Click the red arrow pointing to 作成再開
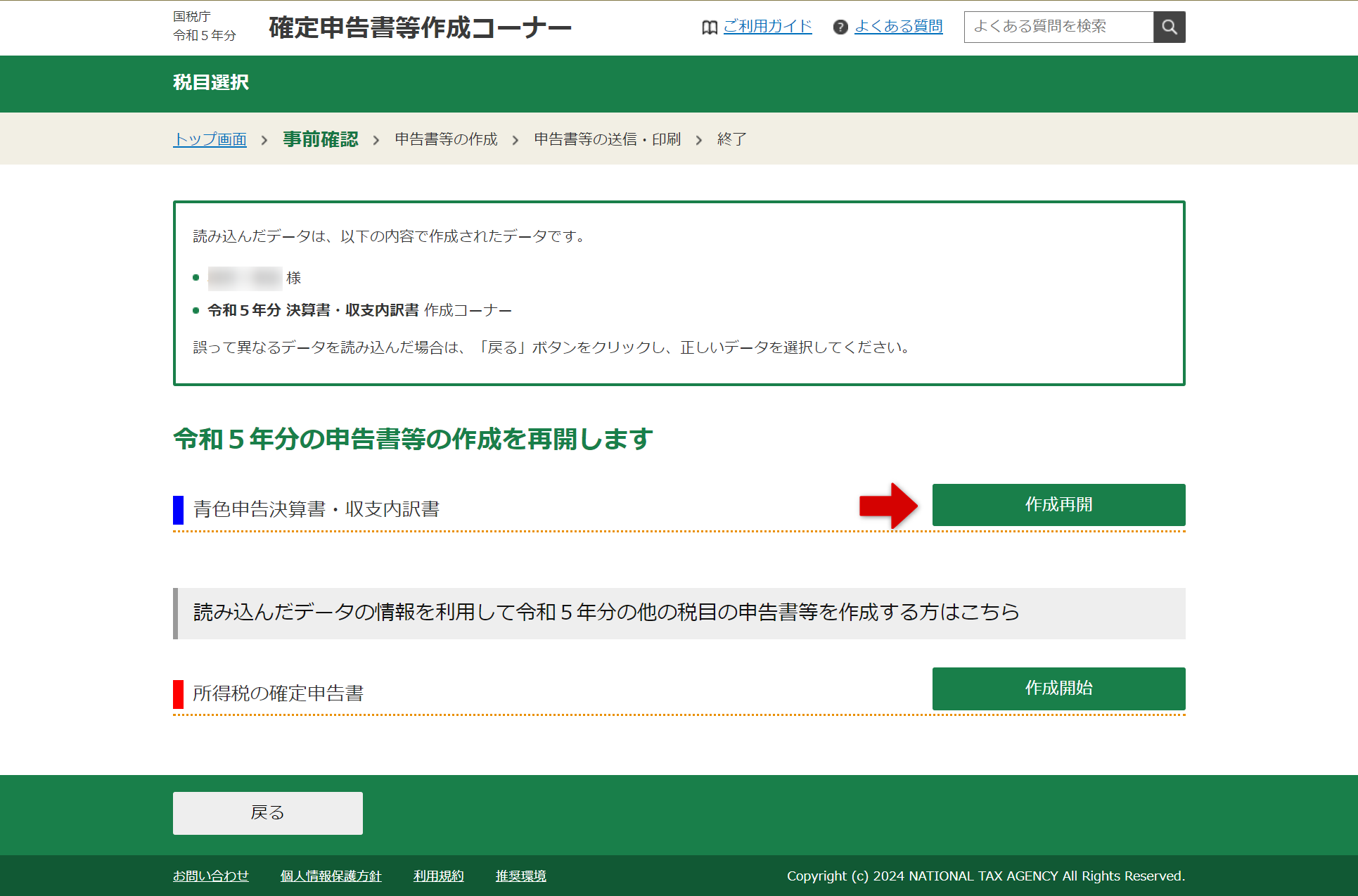 coord(888,505)
